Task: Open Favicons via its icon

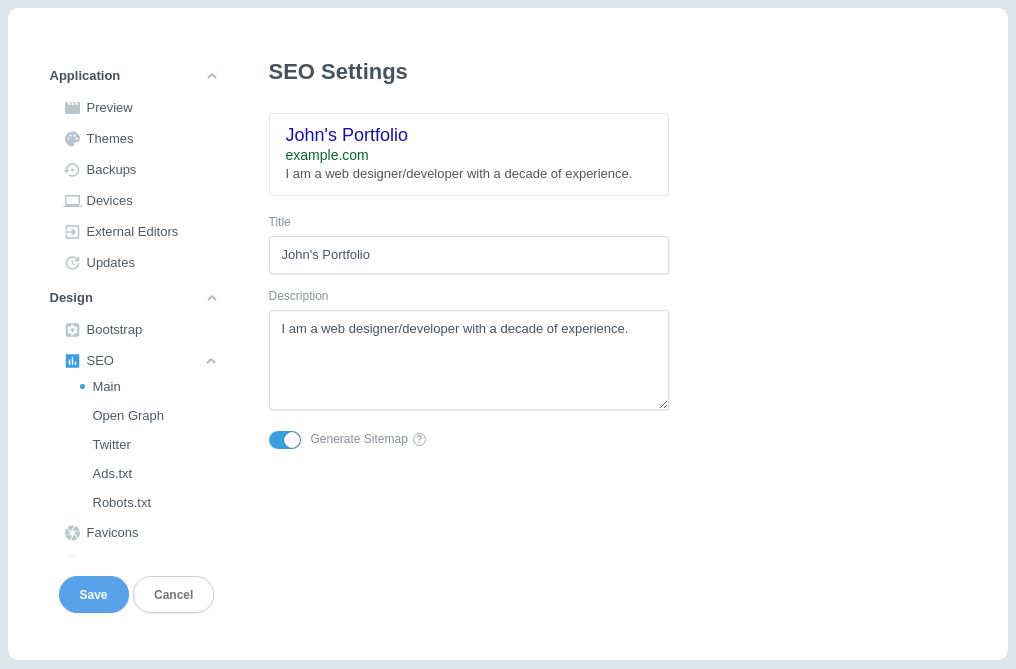Action: [72, 532]
